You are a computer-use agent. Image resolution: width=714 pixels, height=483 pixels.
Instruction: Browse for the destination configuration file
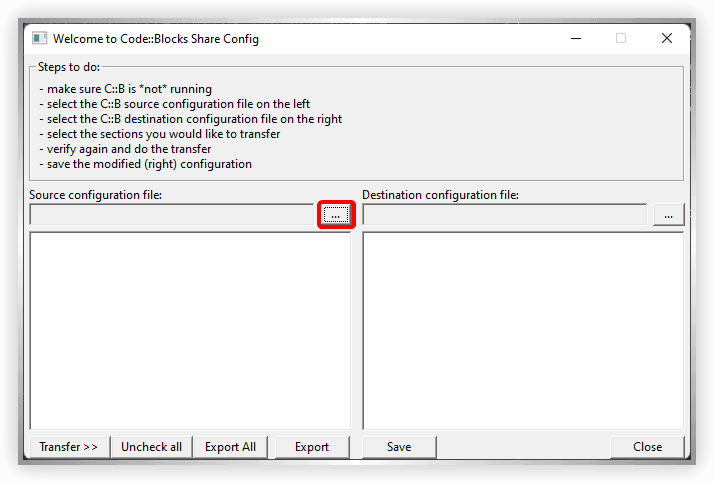click(x=668, y=215)
